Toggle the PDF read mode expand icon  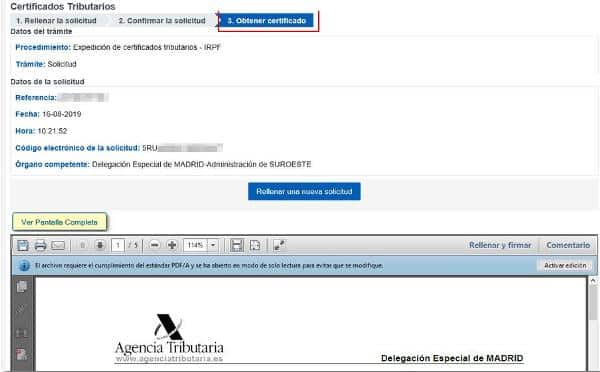pyautogui.click(x=279, y=245)
